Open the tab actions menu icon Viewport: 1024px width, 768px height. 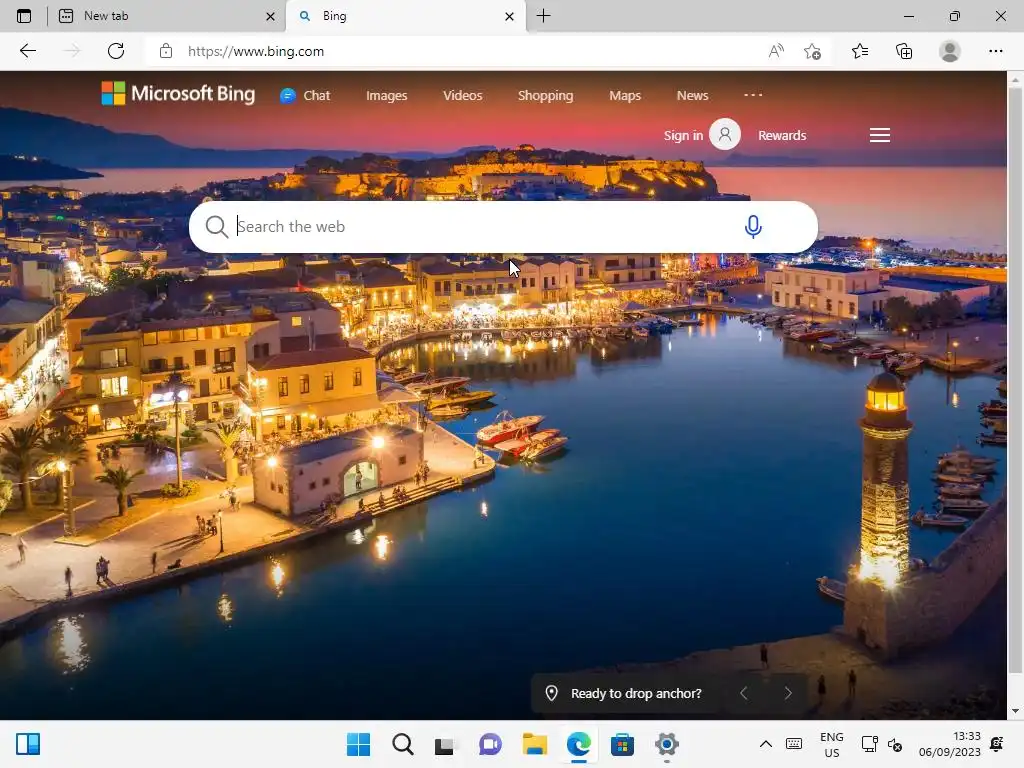click(x=24, y=16)
